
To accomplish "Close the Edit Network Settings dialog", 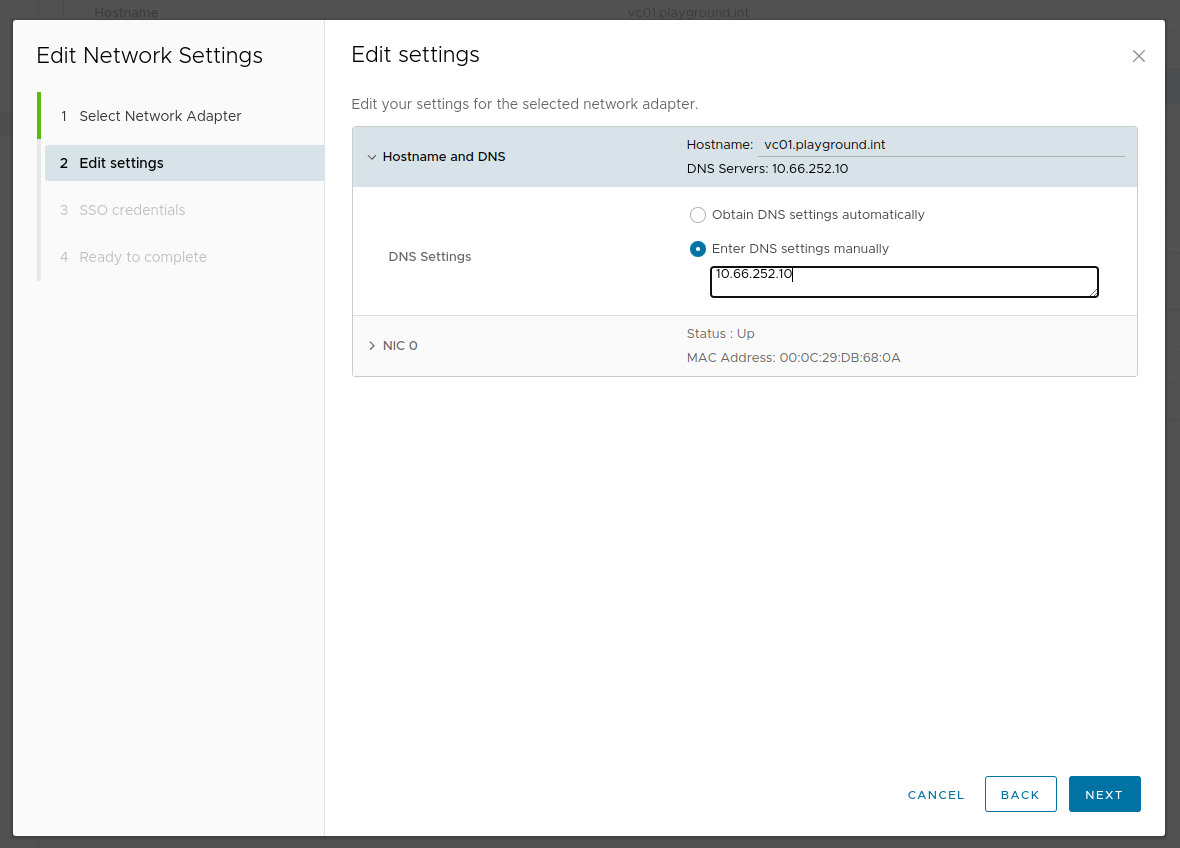I will click(1138, 56).
